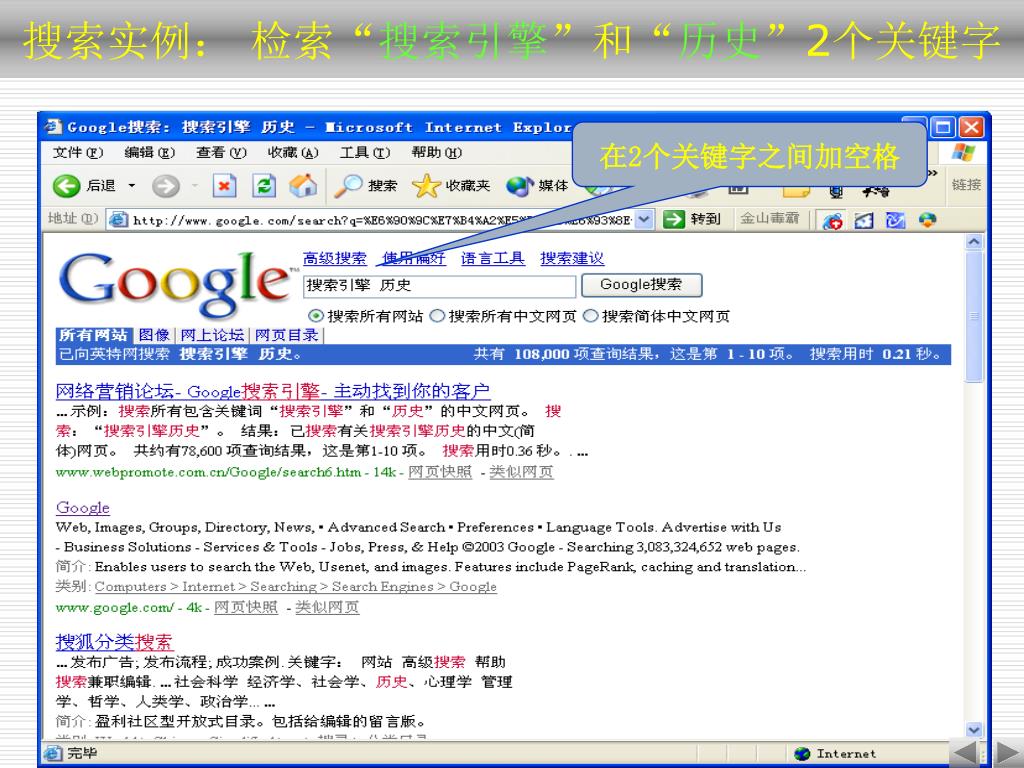Open the 网络营销论坛 search result title

(273, 391)
